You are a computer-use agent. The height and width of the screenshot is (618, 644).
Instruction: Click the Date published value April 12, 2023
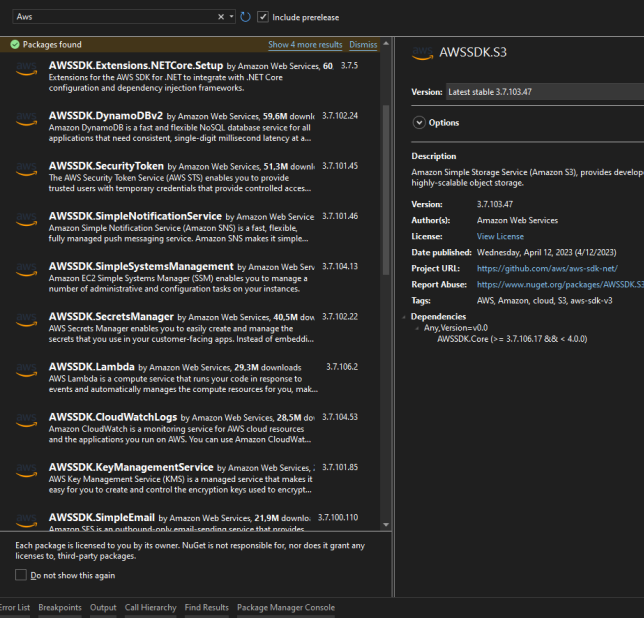click(x=546, y=252)
